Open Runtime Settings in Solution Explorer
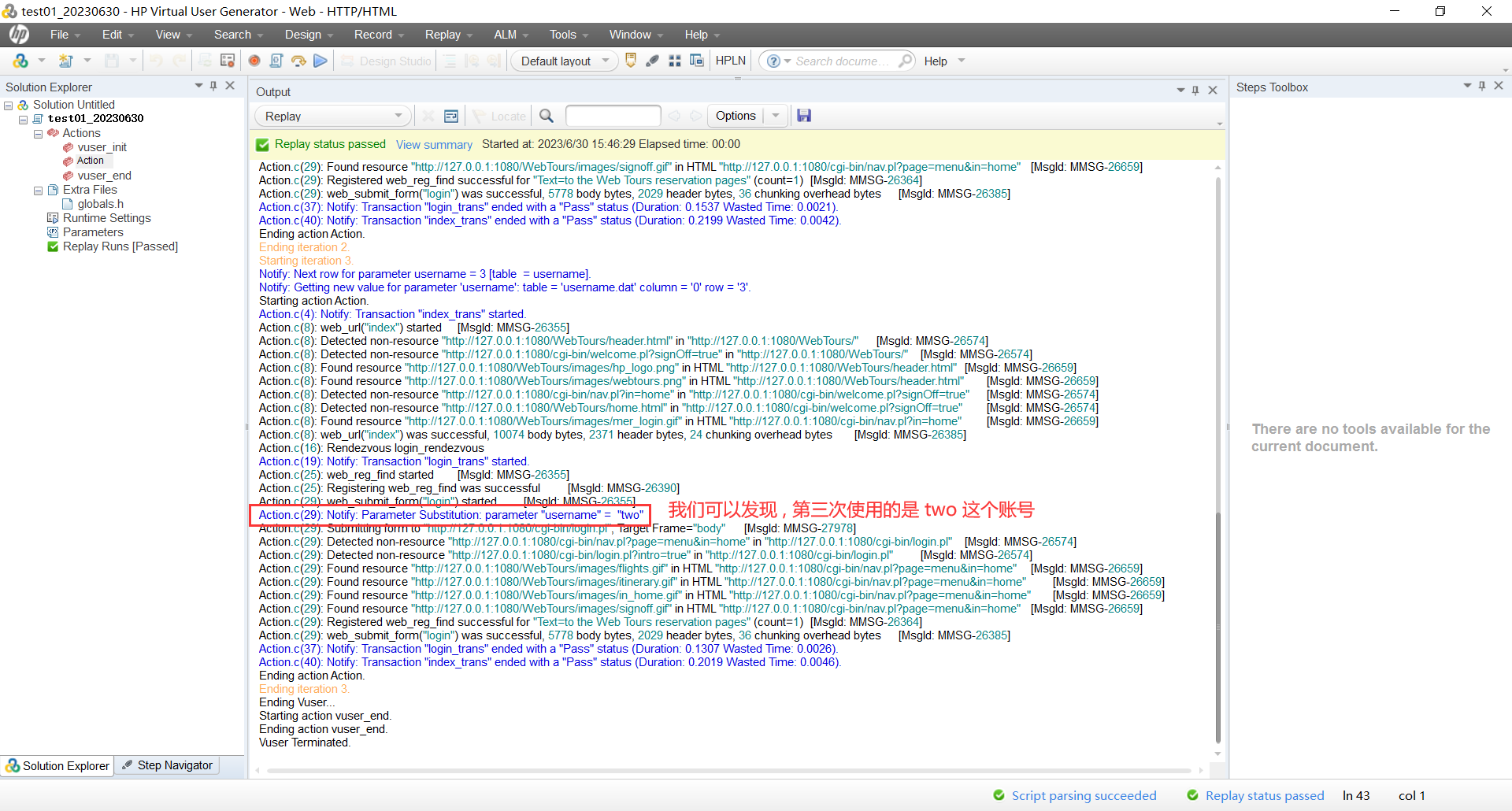Image resolution: width=1512 pixels, height=811 pixels. coord(107,218)
